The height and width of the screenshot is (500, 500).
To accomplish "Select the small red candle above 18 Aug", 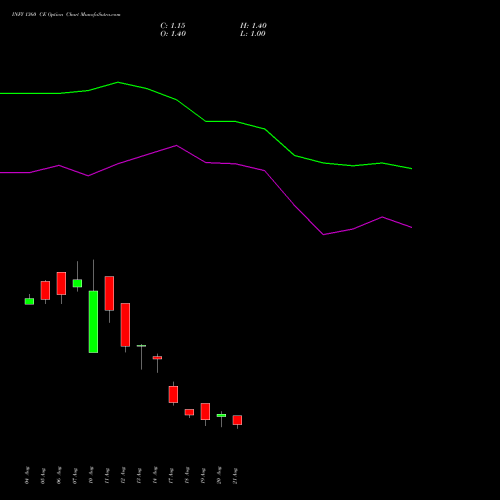I will click(189, 412).
